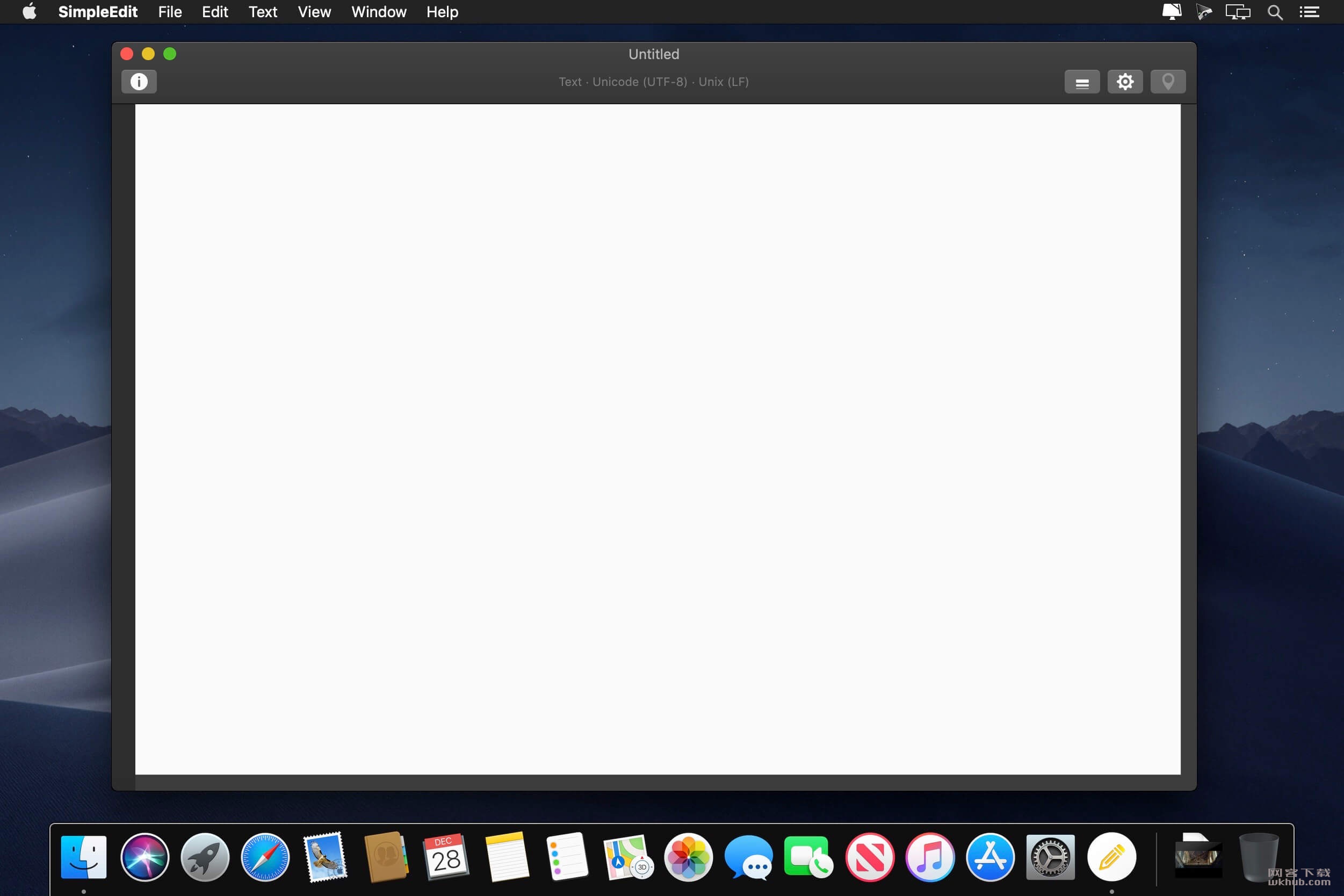Open the gear settings toolbar button
Viewport: 1344px width, 896px height.
(1125, 82)
